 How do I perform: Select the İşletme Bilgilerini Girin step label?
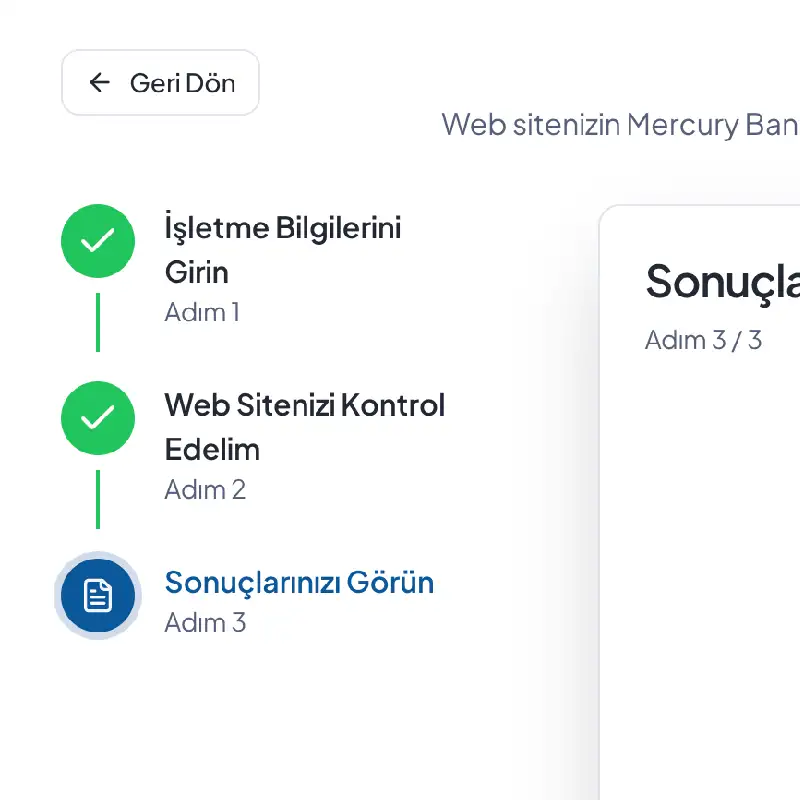(283, 249)
